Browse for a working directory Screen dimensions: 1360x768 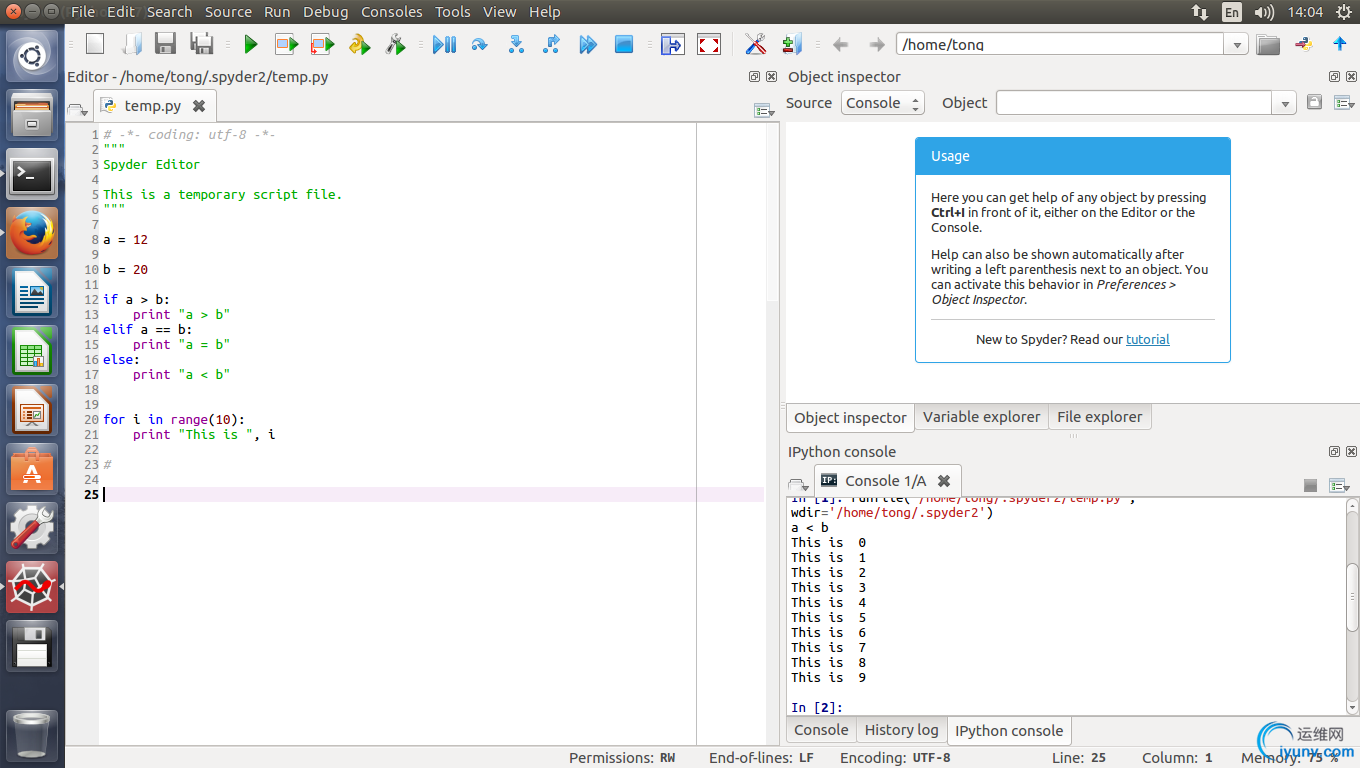click(1268, 44)
